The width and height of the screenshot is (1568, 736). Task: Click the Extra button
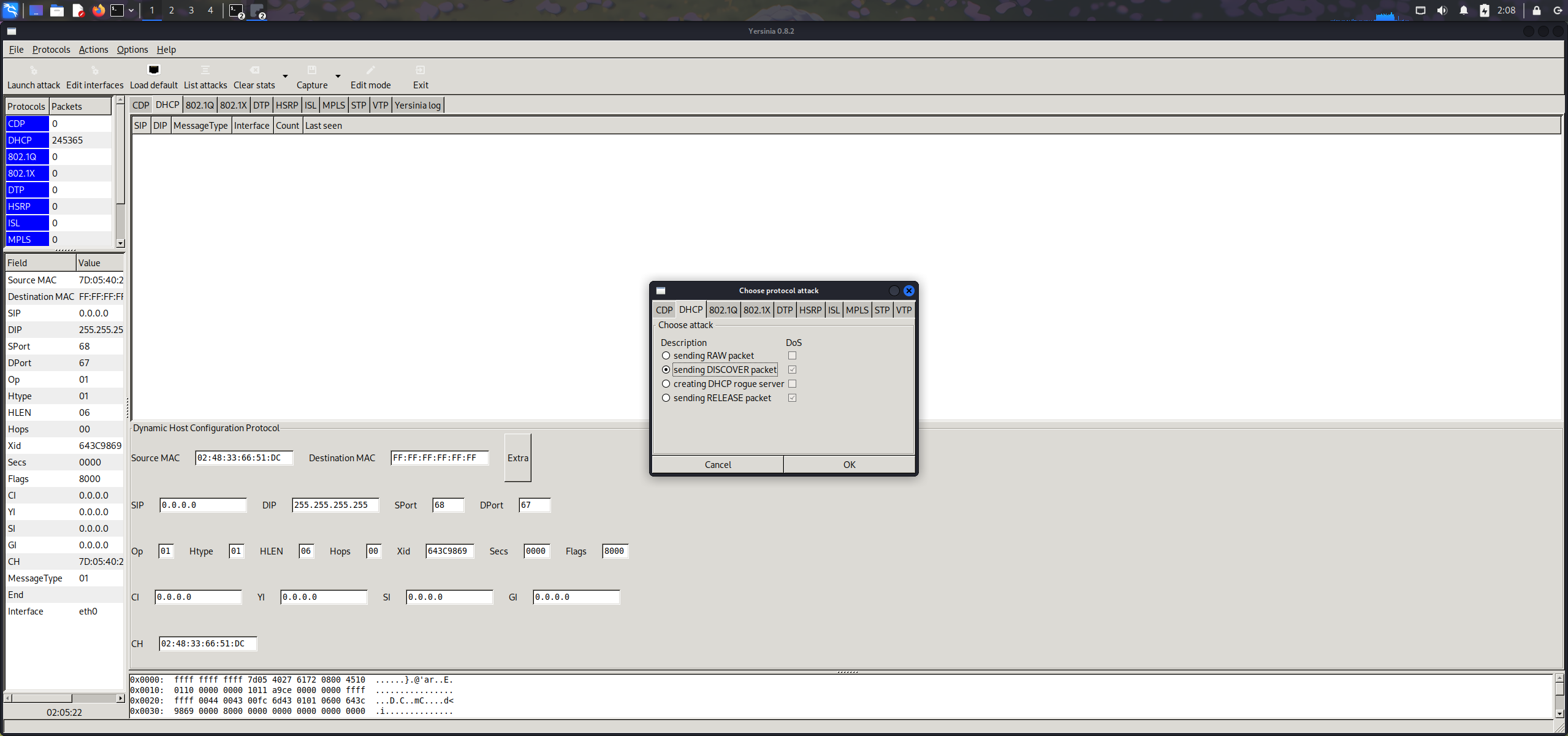(518, 458)
